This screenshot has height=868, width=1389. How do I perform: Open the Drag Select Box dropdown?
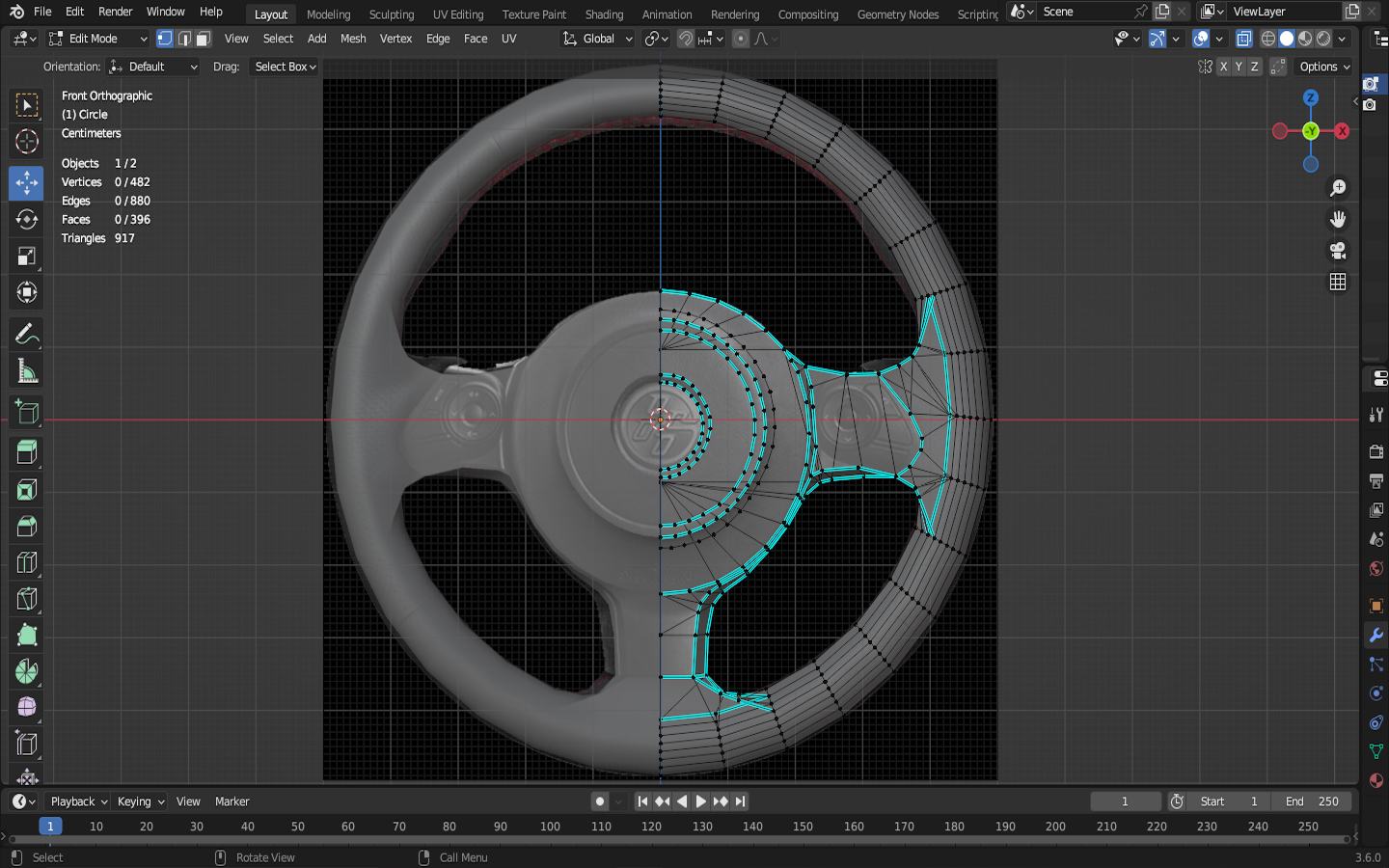pyautogui.click(x=285, y=67)
